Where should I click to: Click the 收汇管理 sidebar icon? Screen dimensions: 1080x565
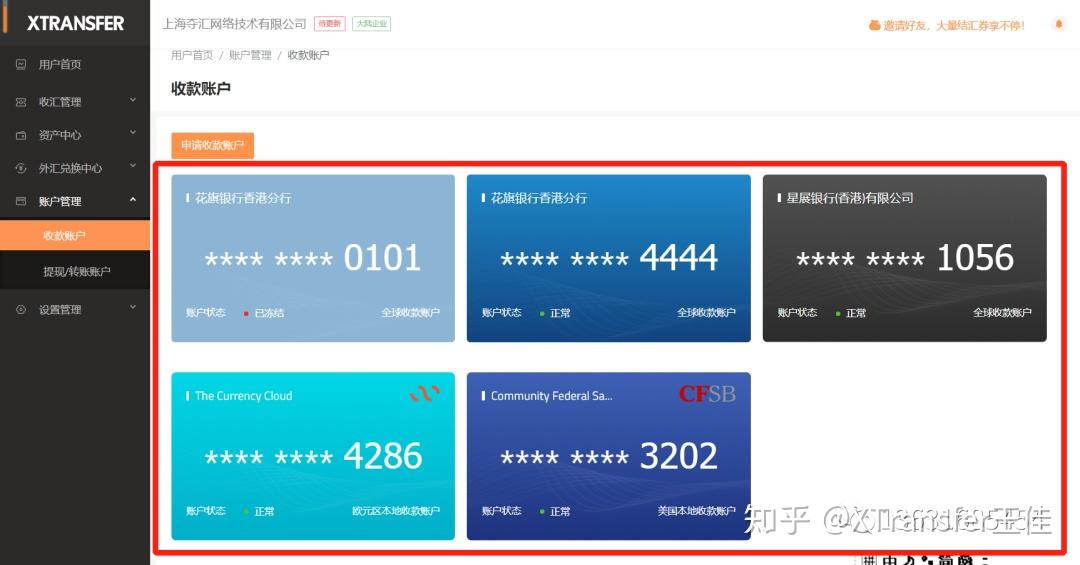[x=21, y=102]
